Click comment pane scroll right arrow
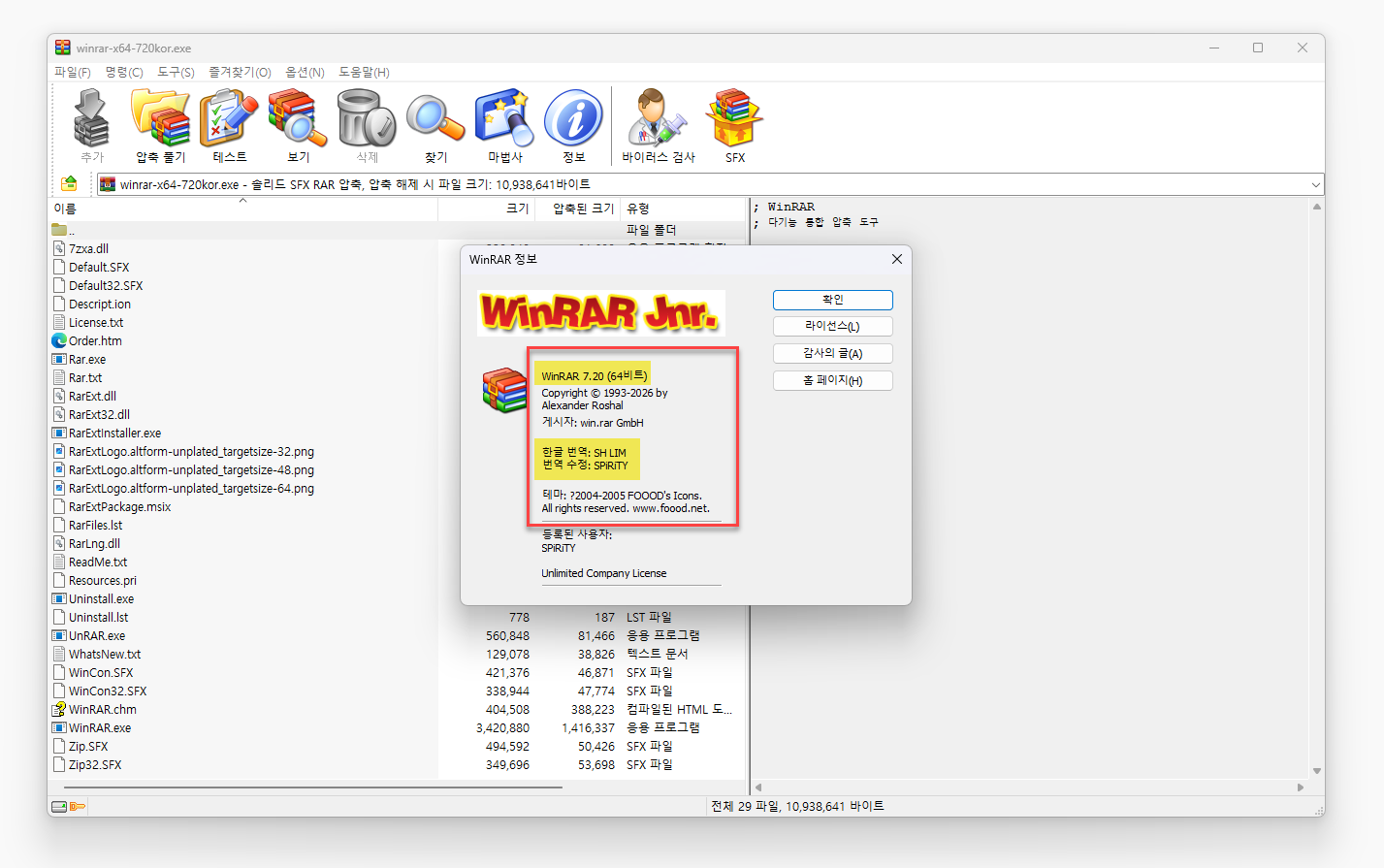The width and height of the screenshot is (1384, 868). pos(1301,788)
